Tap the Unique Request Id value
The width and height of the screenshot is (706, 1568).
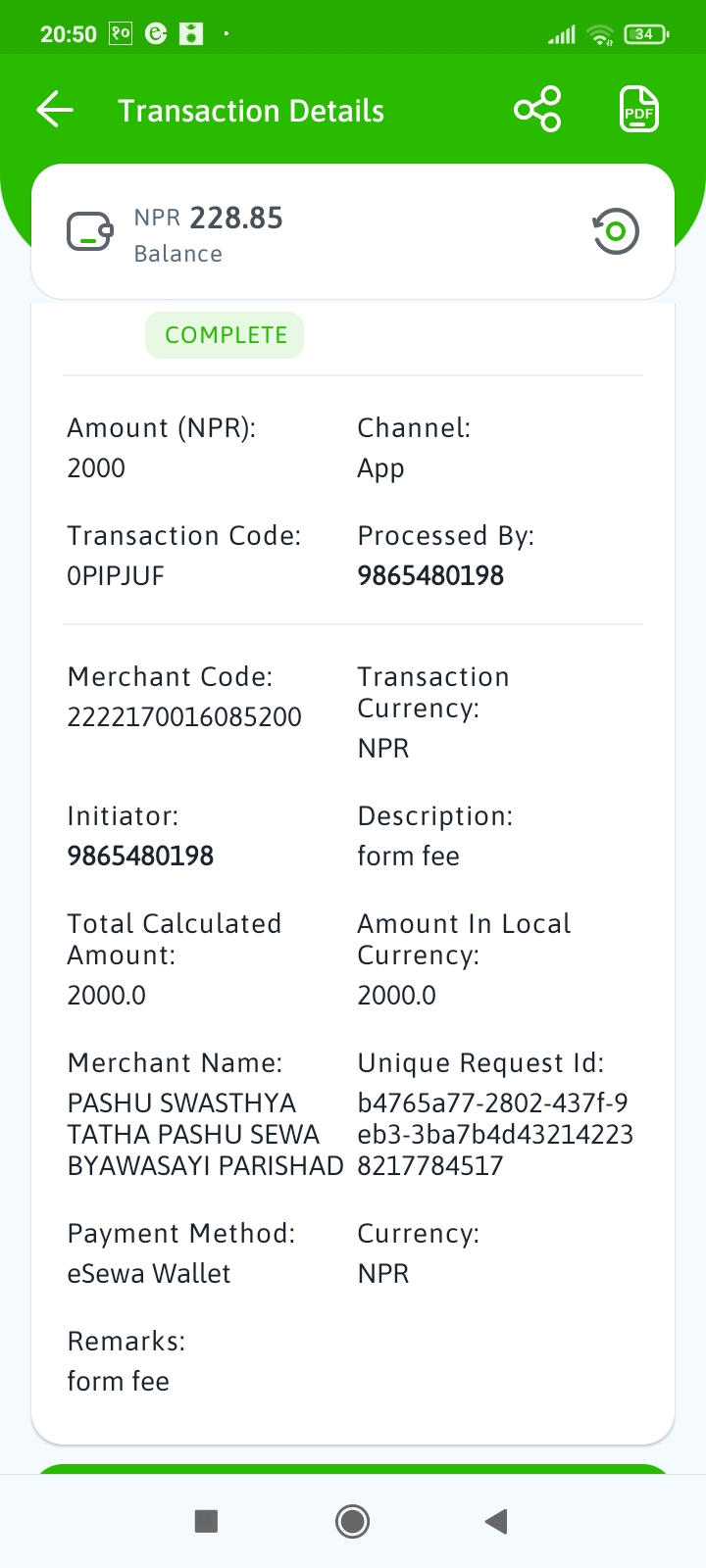495,1134
